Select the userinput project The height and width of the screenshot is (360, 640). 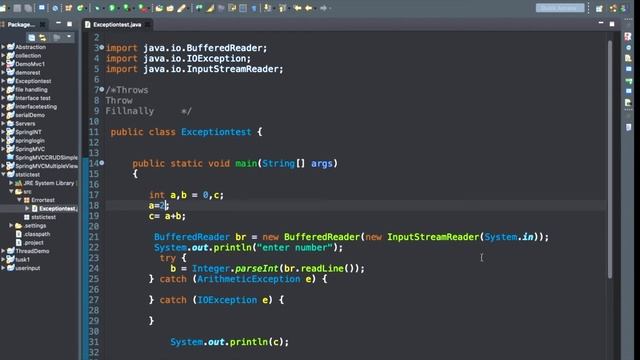pos(27,268)
